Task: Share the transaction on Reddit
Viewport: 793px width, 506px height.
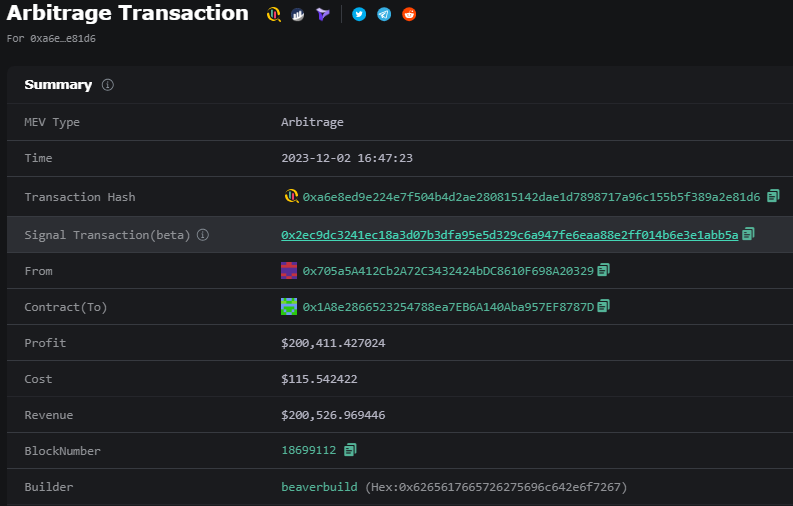Action: click(409, 14)
